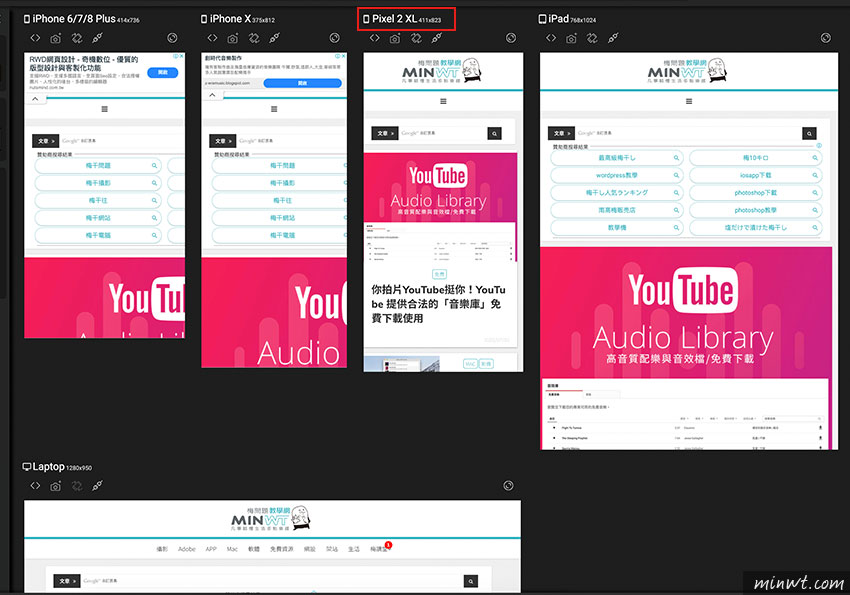Click the plug icon above the iPad preview
850x595 pixels.
613,38
